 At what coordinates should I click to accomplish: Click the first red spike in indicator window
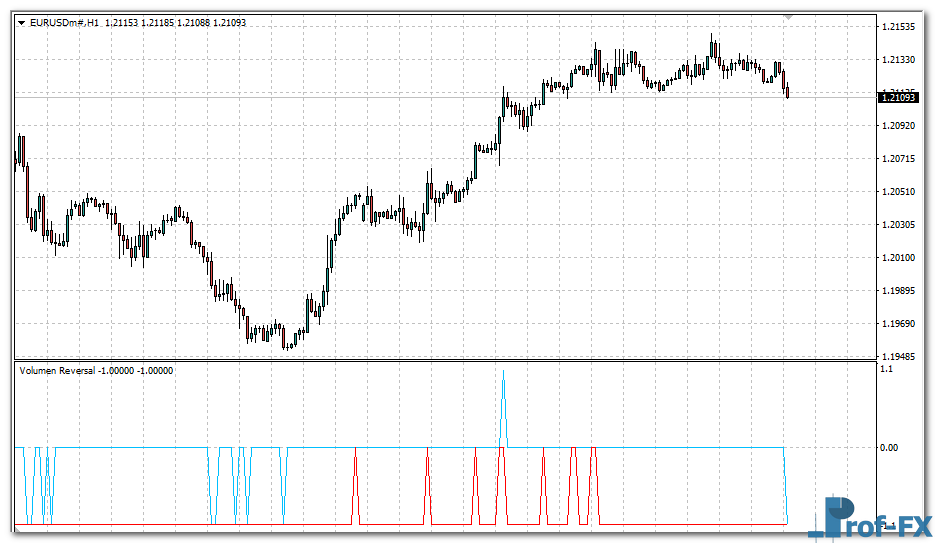coord(355,485)
